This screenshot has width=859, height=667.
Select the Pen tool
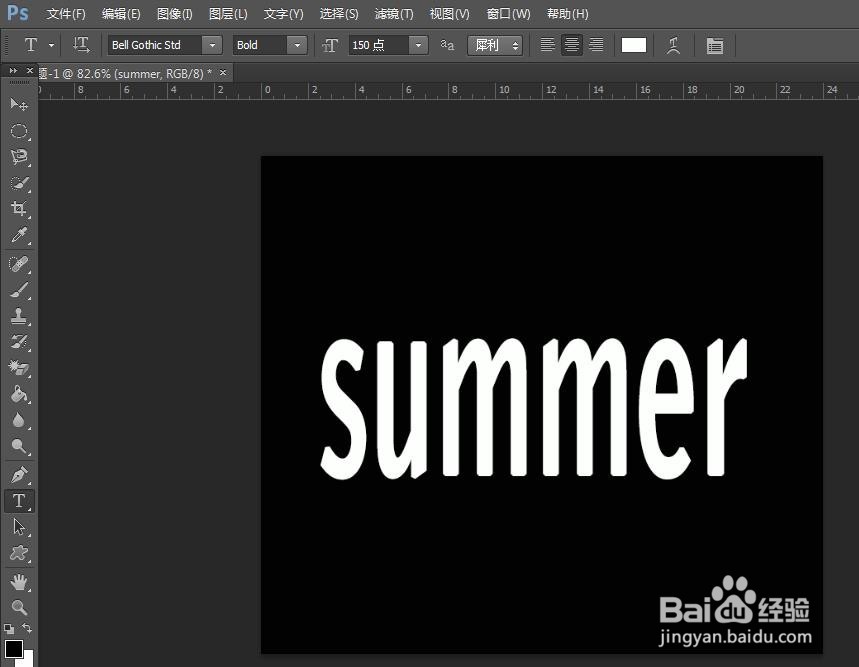(19, 474)
